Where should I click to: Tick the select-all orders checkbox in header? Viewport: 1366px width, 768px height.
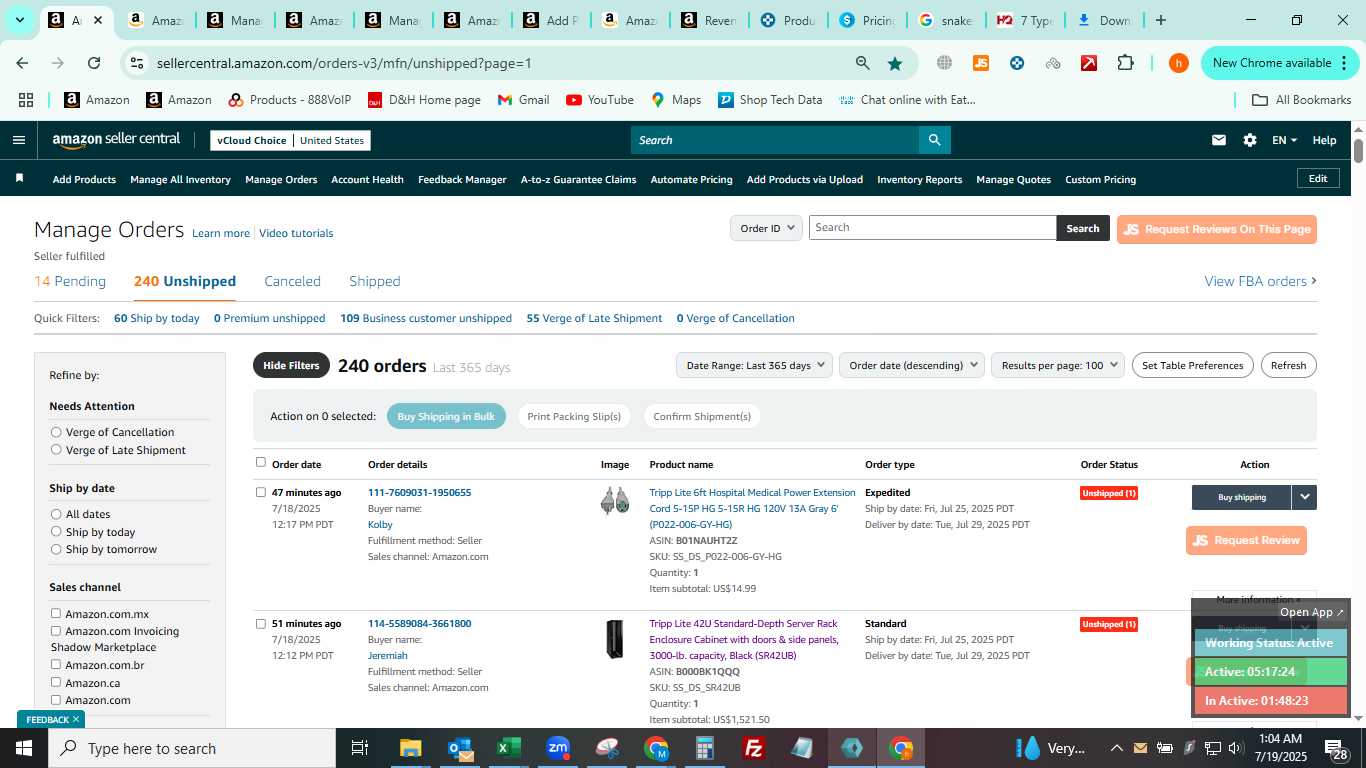(261, 462)
